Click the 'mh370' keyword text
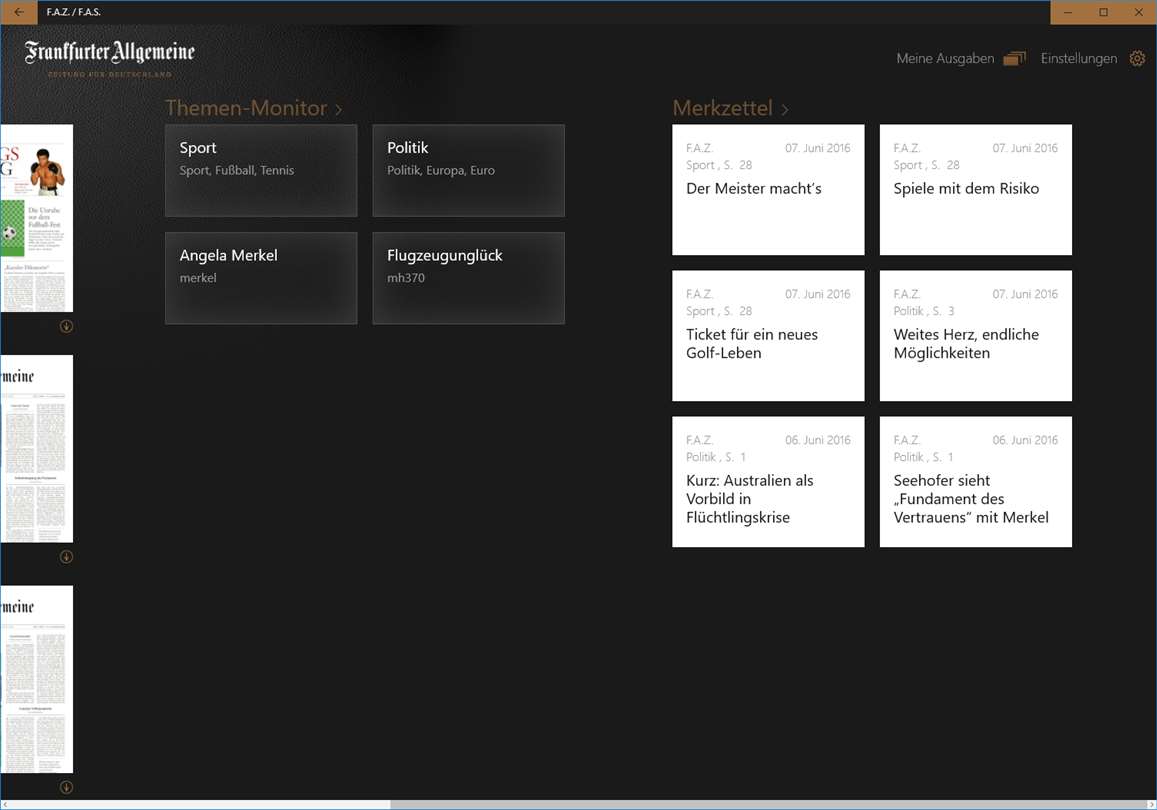The image size is (1157, 810). (406, 278)
